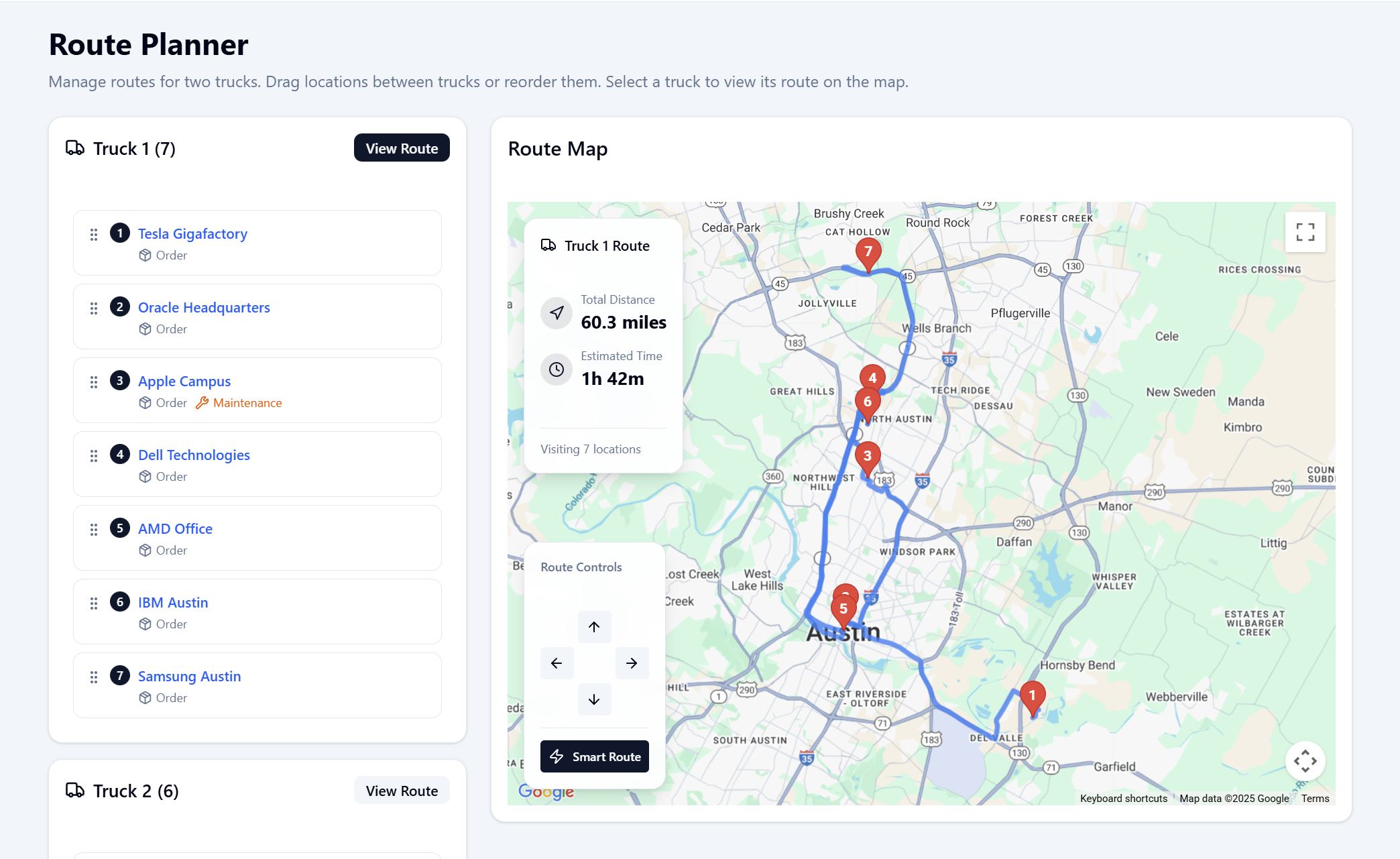Click the map camera controls icon
This screenshot has height=859, width=1400.
point(1305,761)
